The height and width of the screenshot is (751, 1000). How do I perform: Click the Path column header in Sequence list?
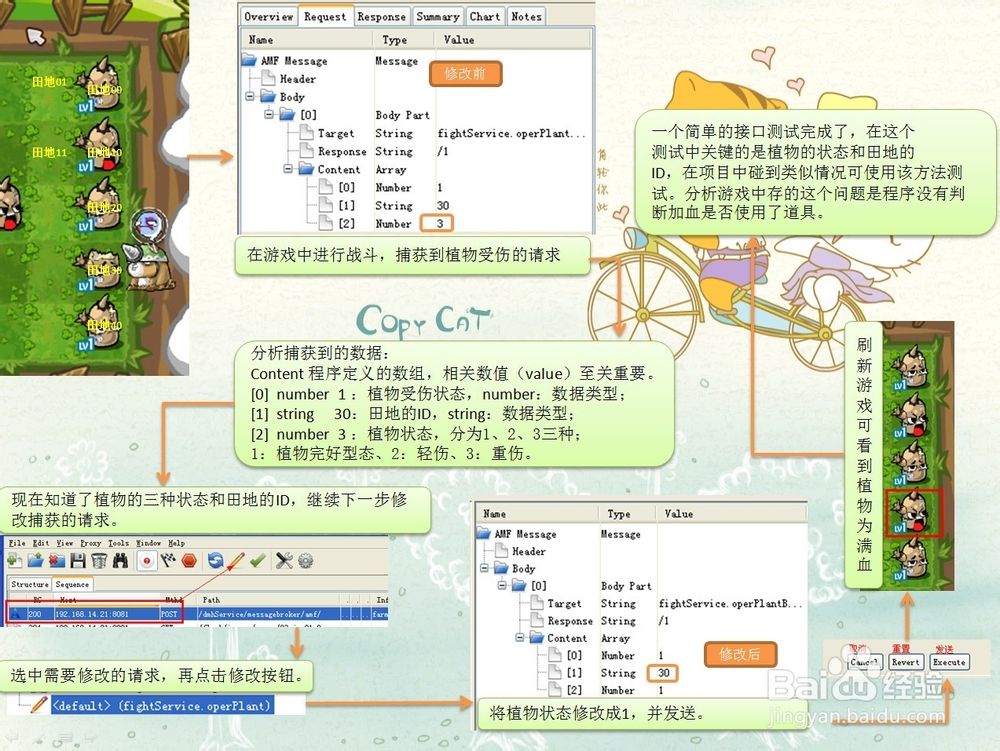pos(211,600)
